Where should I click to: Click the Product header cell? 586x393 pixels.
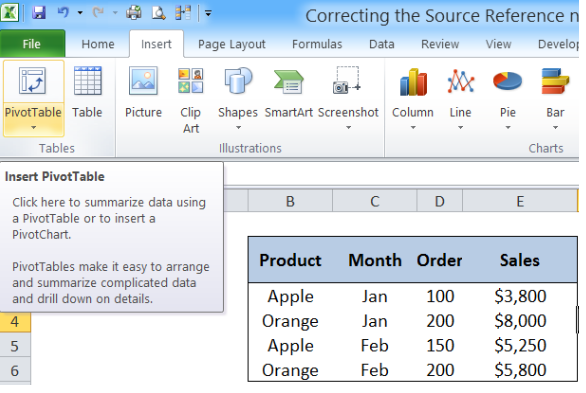(290, 260)
